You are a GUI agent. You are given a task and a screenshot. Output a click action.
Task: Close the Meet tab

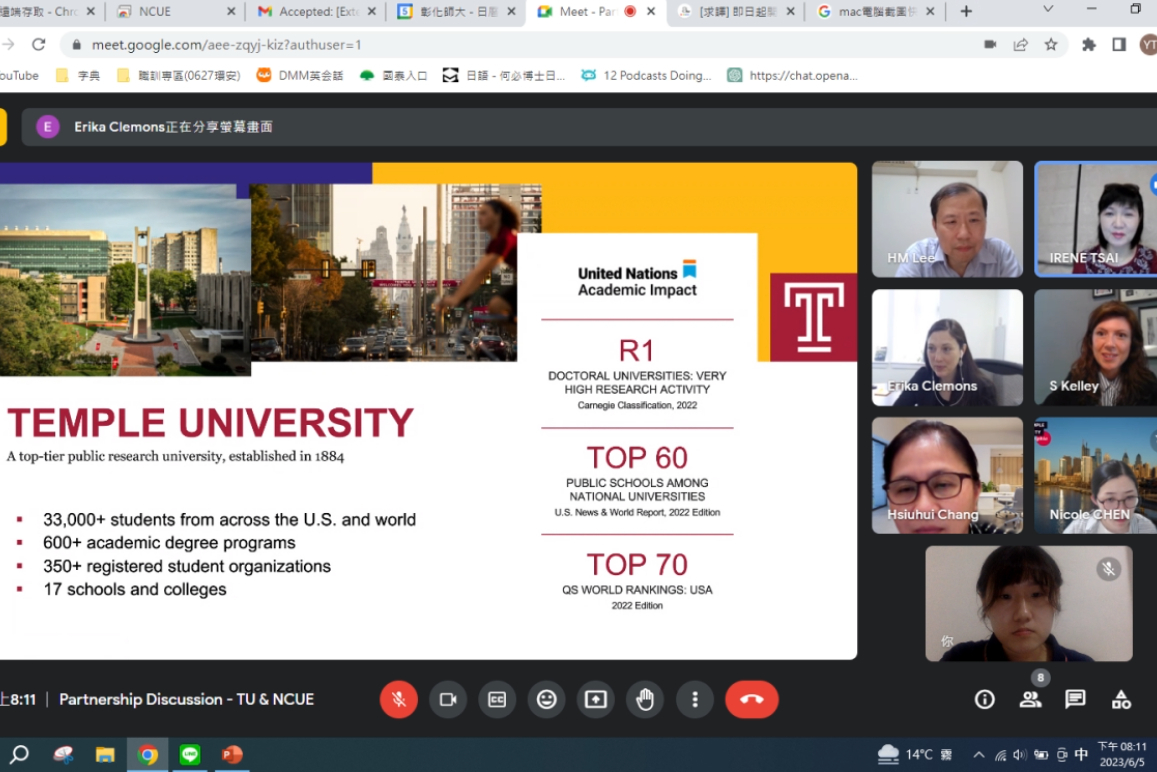click(651, 11)
